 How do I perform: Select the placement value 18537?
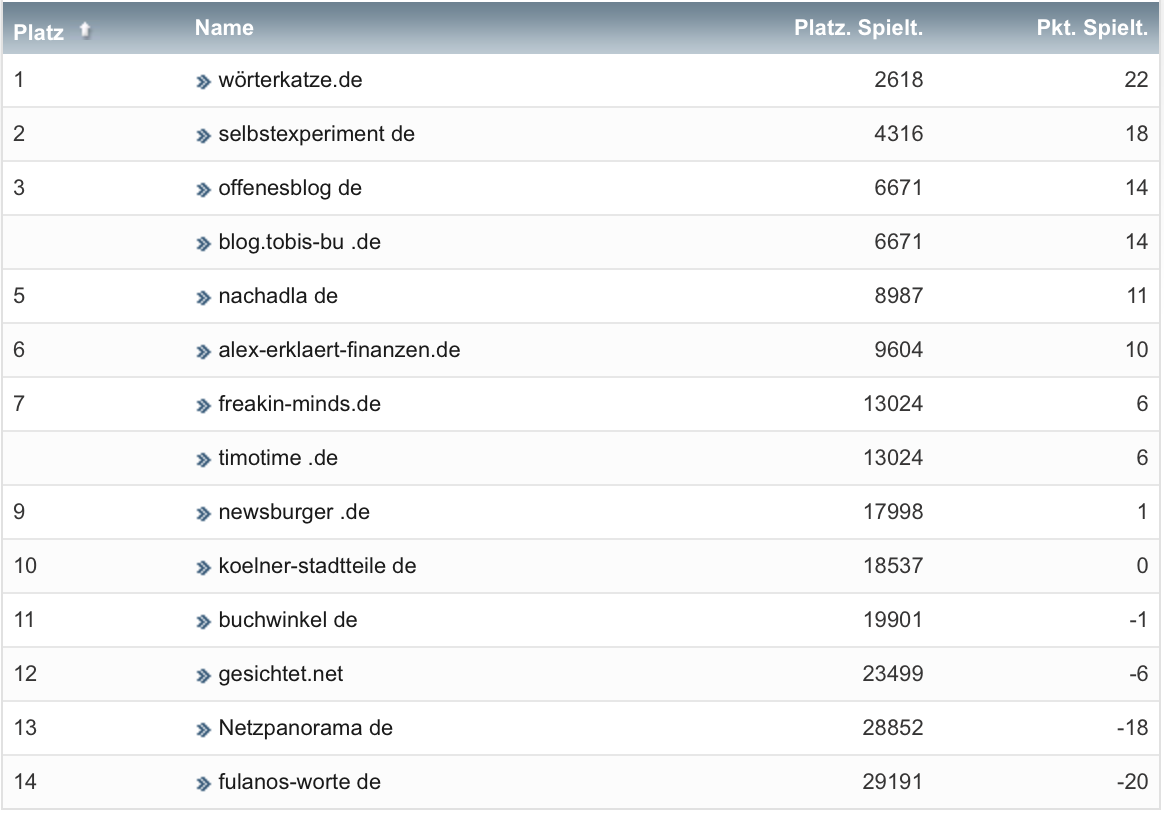[x=893, y=566]
